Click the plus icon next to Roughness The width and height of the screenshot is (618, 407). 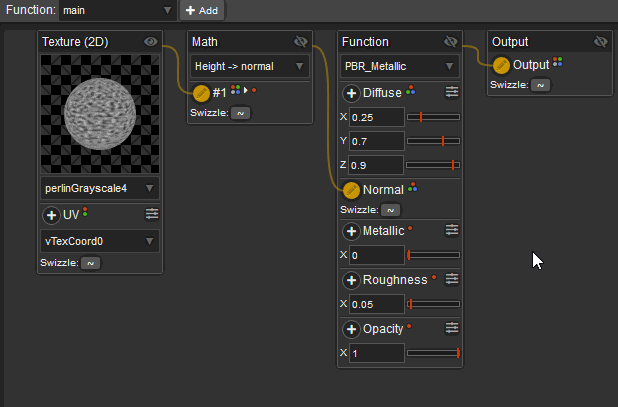pyautogui.click(x=351, y=280)
